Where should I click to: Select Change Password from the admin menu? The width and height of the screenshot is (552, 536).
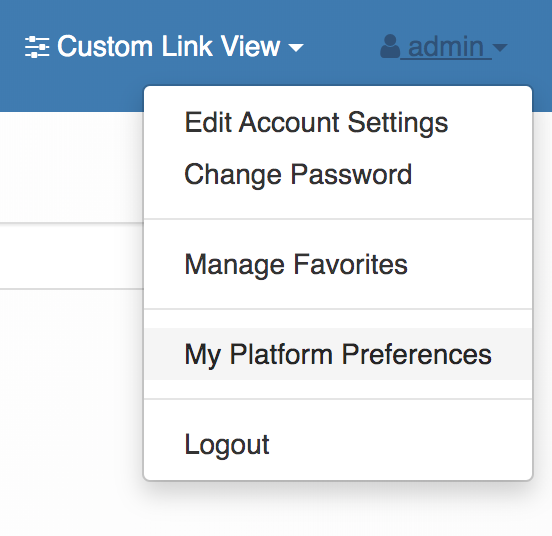[x=338, y=175]
